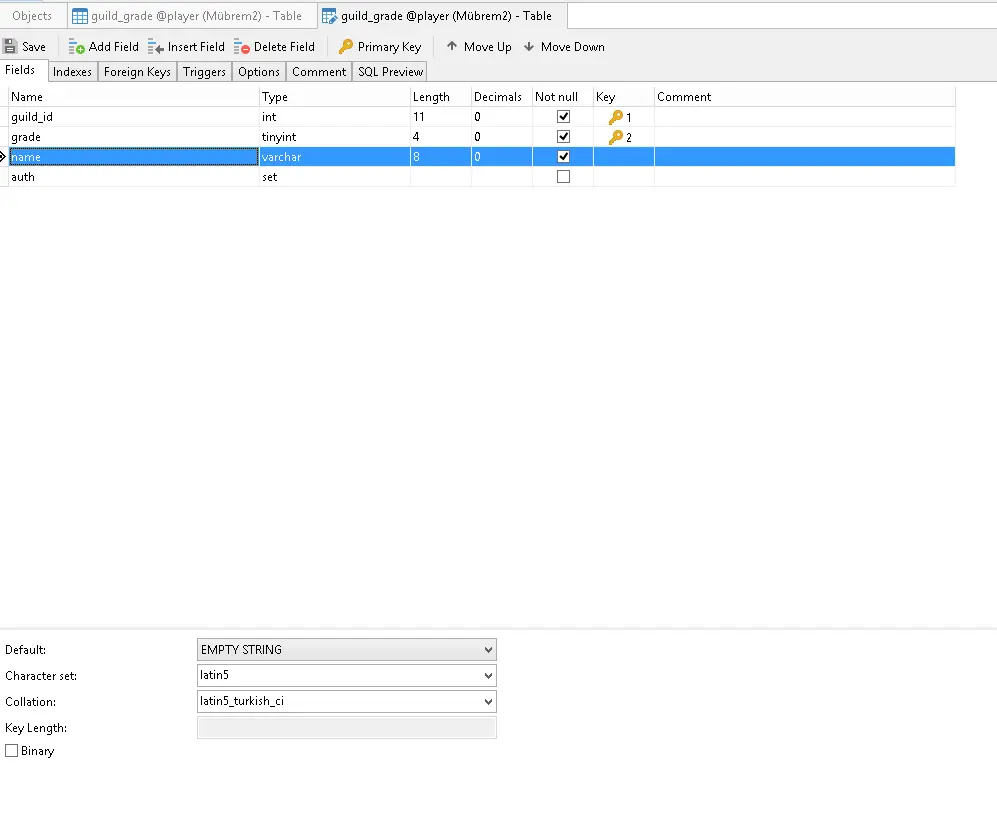997x820 pixels.
Task: Click the Delete Field label
Action: pos(284,47)
